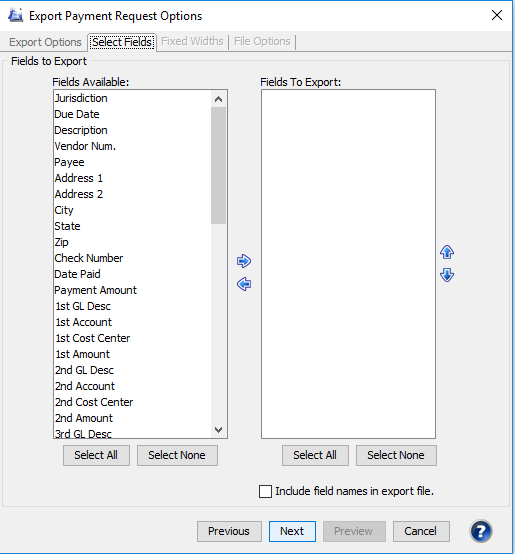Image resolution: width=515 pixels, height=554 pixels.
Task: Open the Select Fields tab
Action: 122,42
